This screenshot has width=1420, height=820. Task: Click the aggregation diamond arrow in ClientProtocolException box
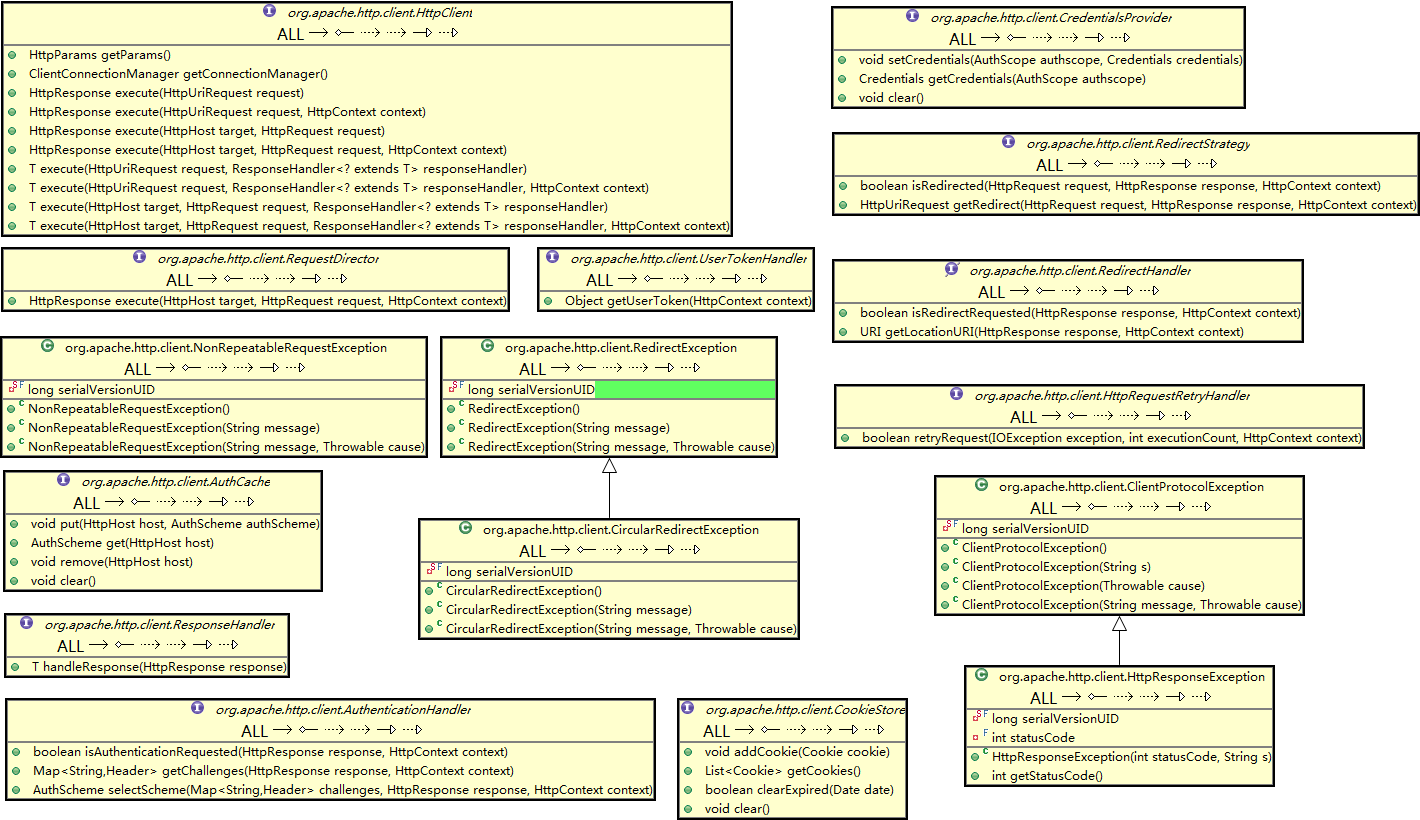click(1099, 507)
